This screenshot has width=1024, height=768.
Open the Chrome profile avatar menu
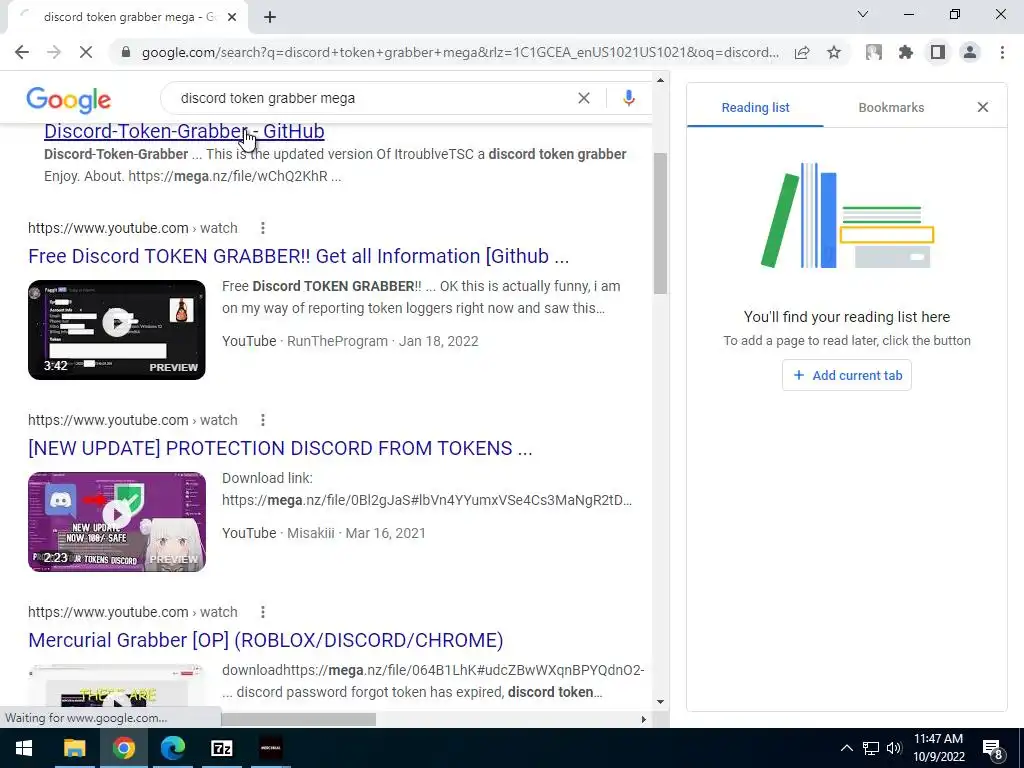[970, 52]
